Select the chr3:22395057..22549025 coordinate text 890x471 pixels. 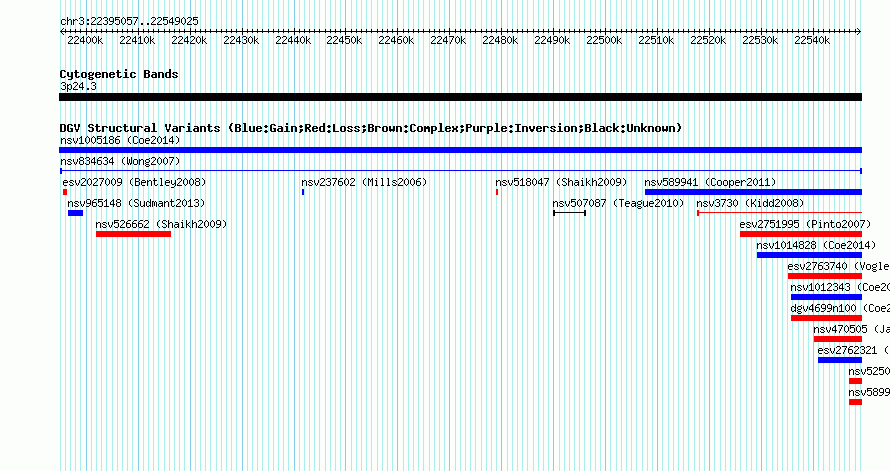click(x=129, y=21)
